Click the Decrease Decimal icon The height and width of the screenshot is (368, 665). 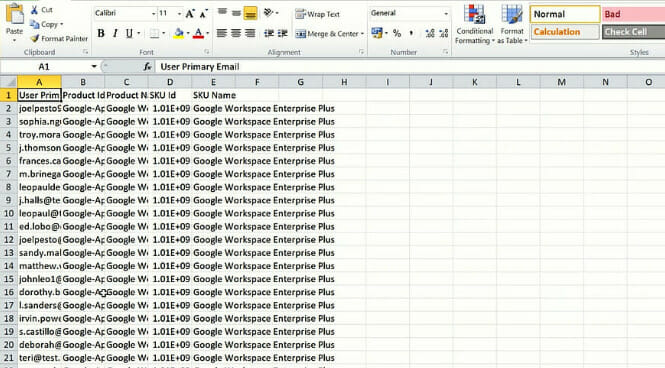[444, 33]
